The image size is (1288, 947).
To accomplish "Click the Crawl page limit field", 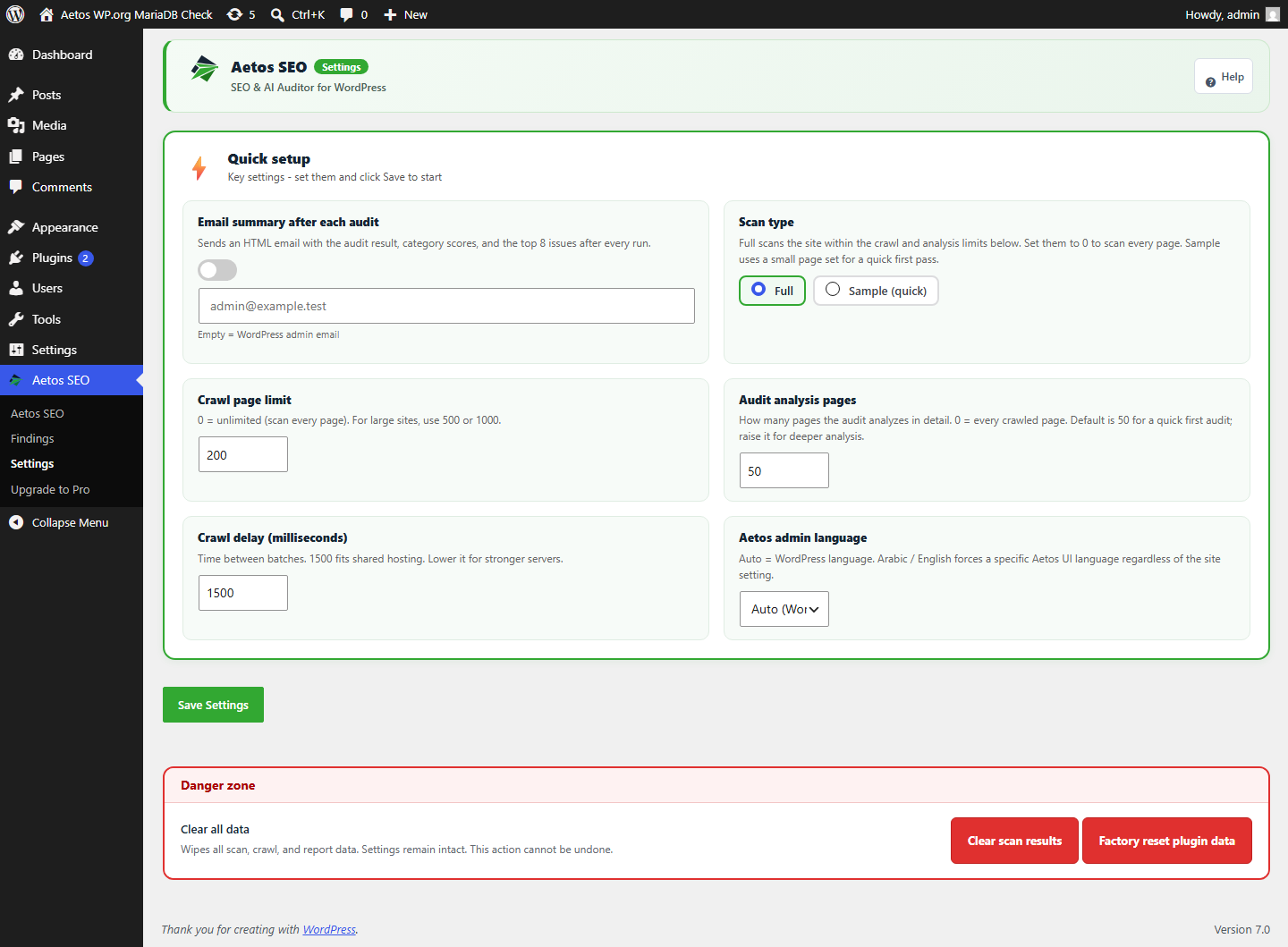I will [x=243, y=454].
